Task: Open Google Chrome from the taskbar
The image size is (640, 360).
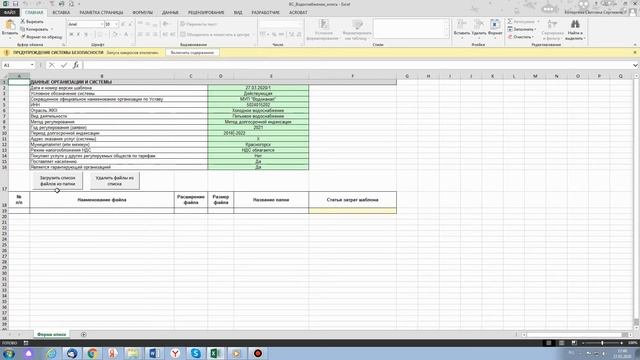Action: [x=92, y=353]
